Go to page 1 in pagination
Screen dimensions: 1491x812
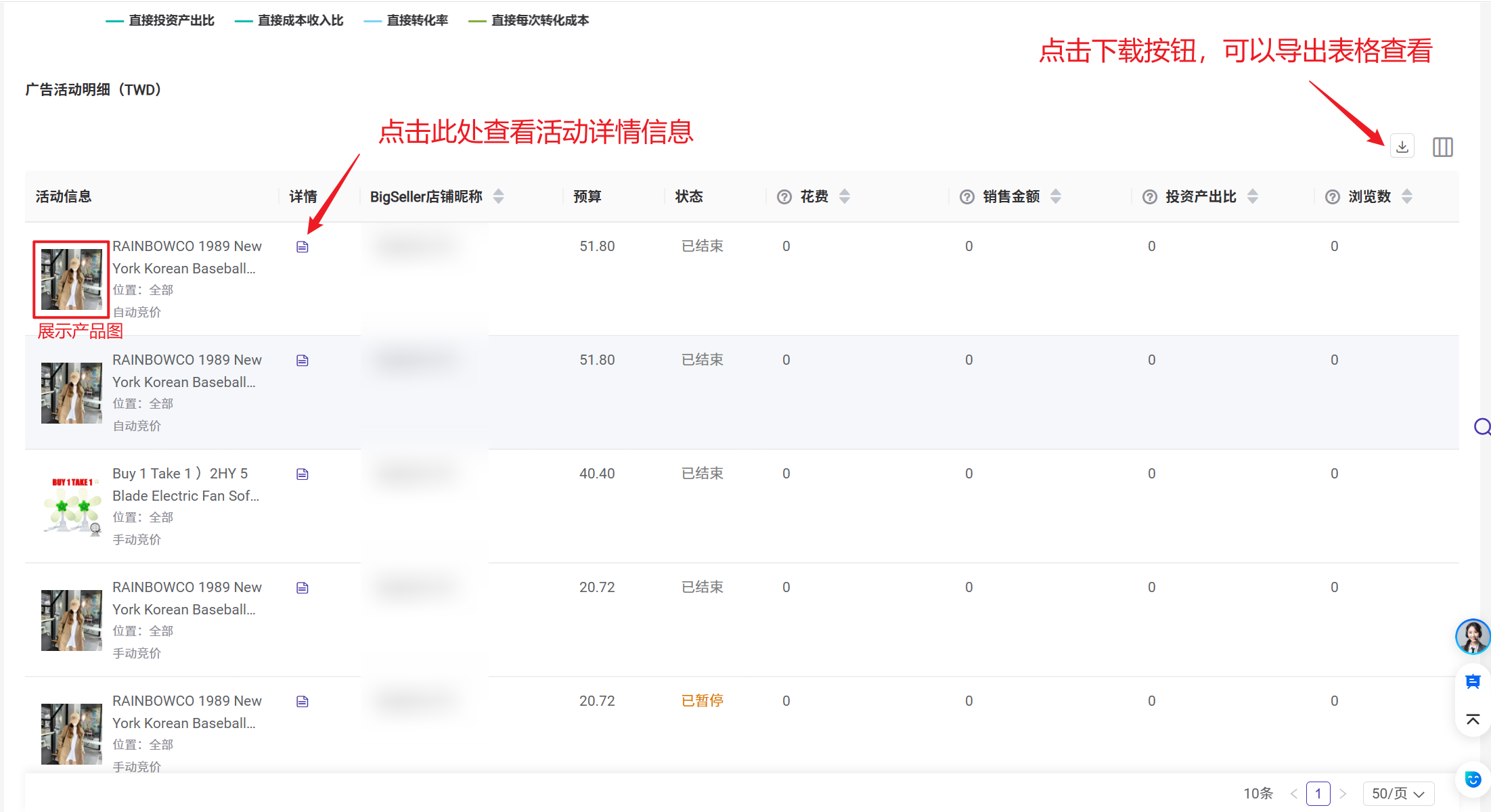point(1318,793)
